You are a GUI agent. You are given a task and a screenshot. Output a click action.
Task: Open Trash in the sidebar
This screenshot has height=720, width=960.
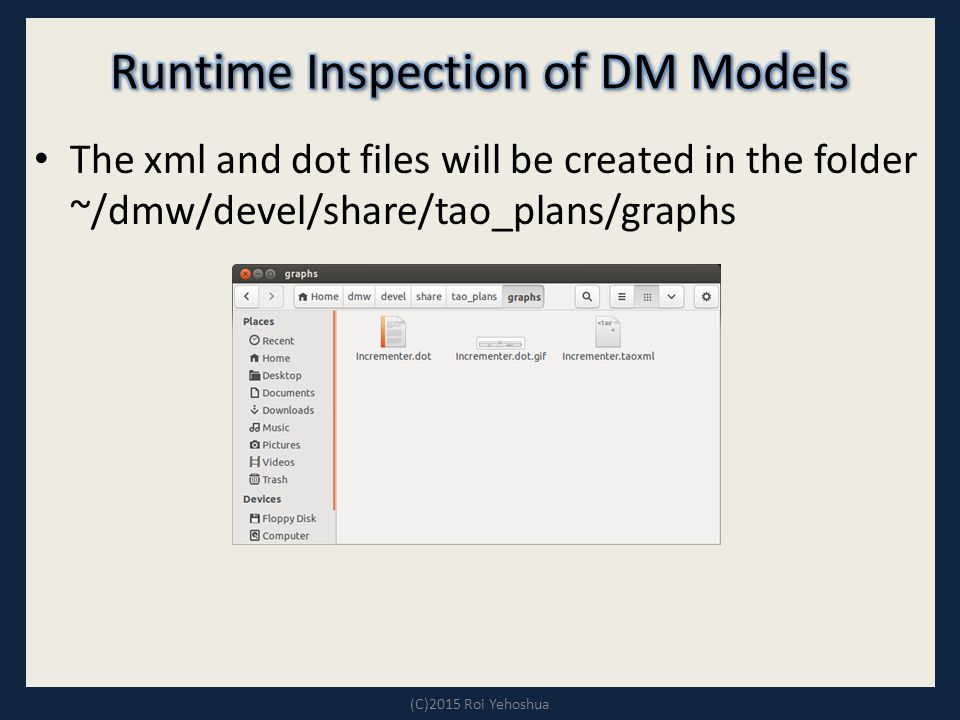(x=268, y=479)
